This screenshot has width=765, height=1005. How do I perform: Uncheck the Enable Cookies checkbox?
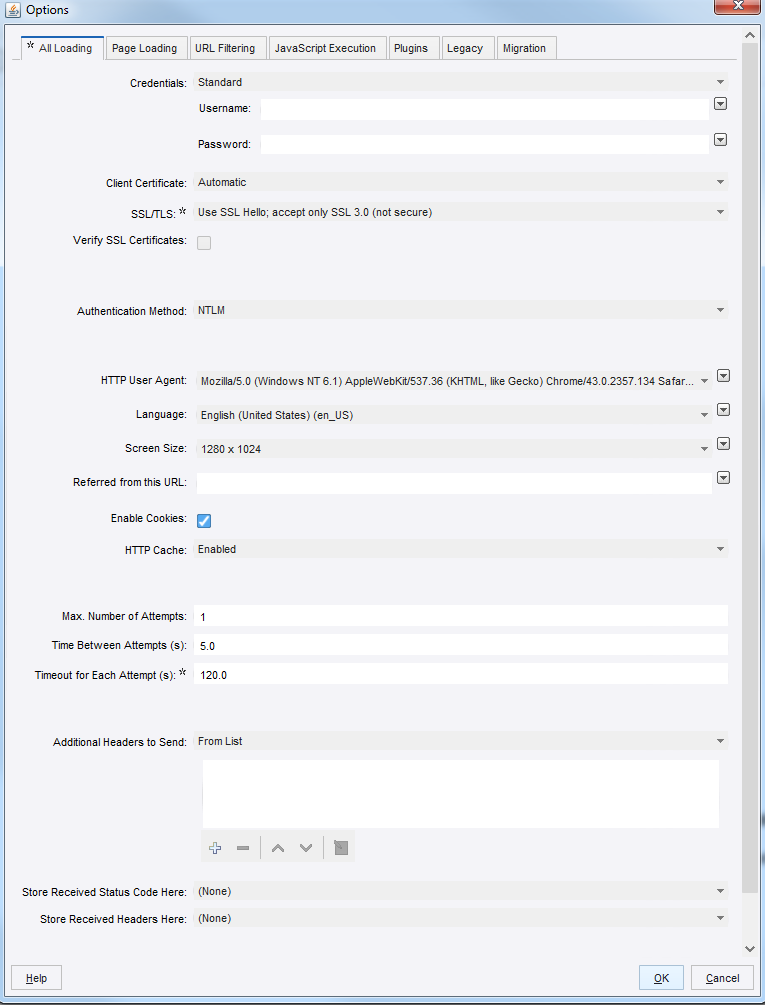[204, 520]
